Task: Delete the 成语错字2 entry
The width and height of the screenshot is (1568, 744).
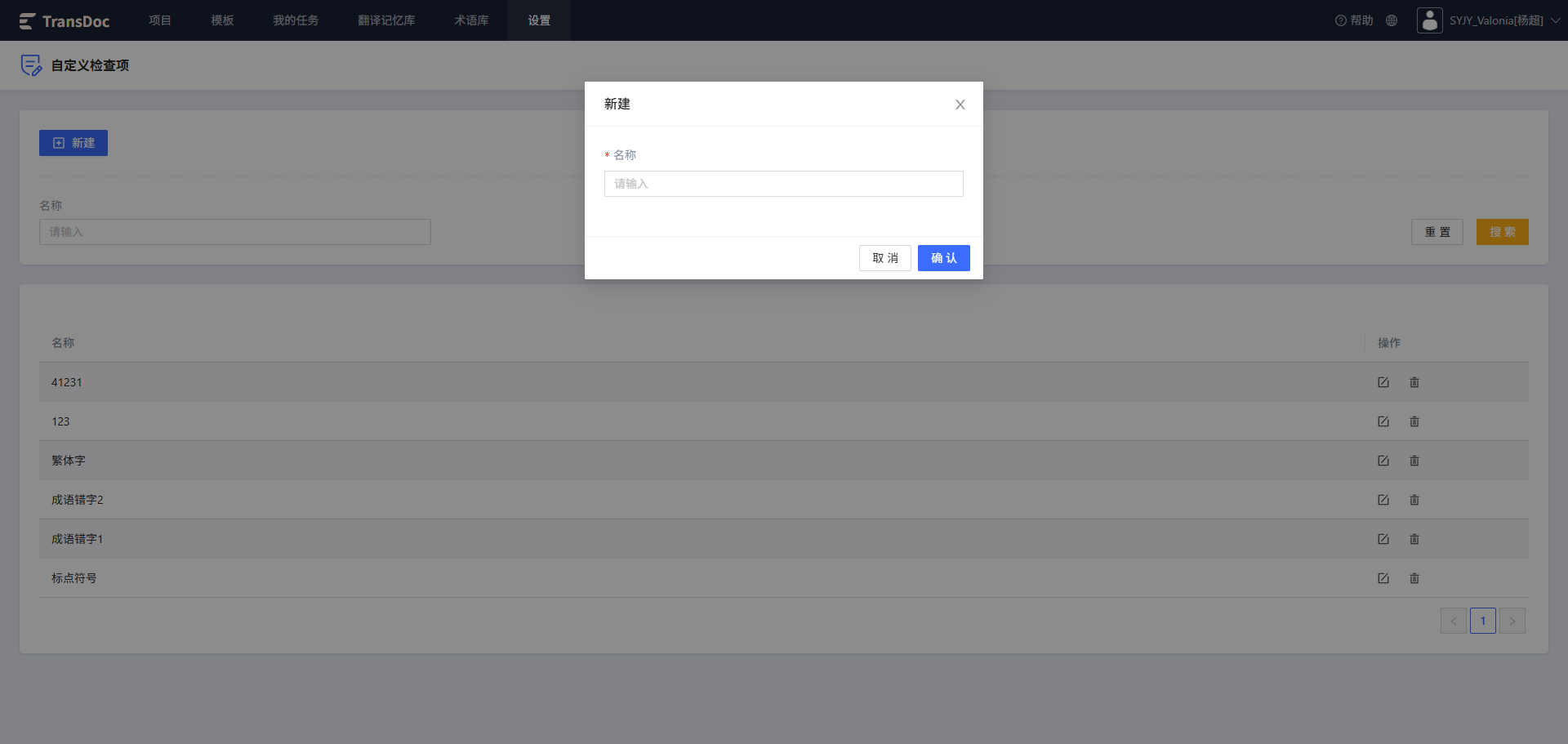Action: pos(1414,500)
